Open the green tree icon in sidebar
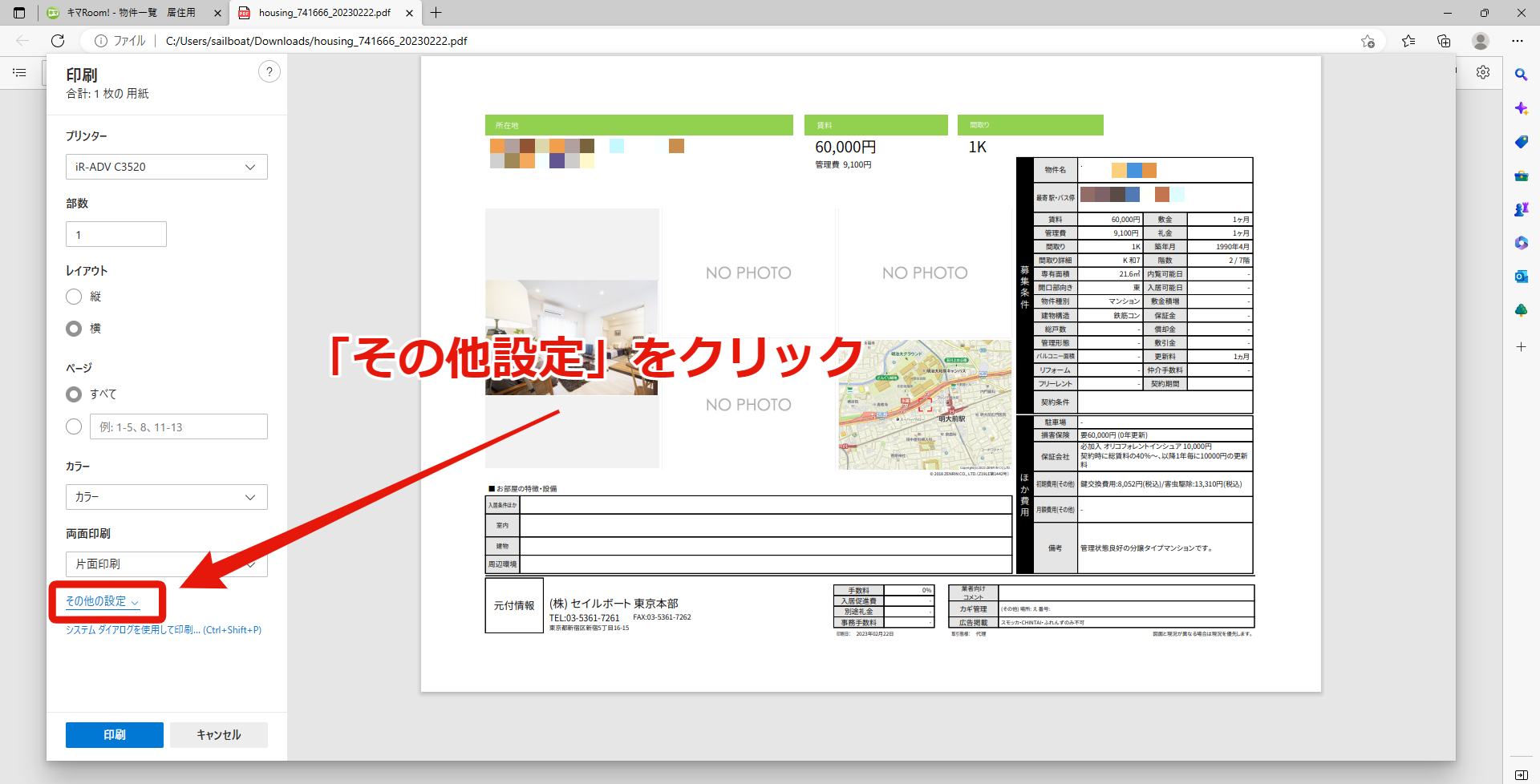1540x784 pixels. (1521, 310)
